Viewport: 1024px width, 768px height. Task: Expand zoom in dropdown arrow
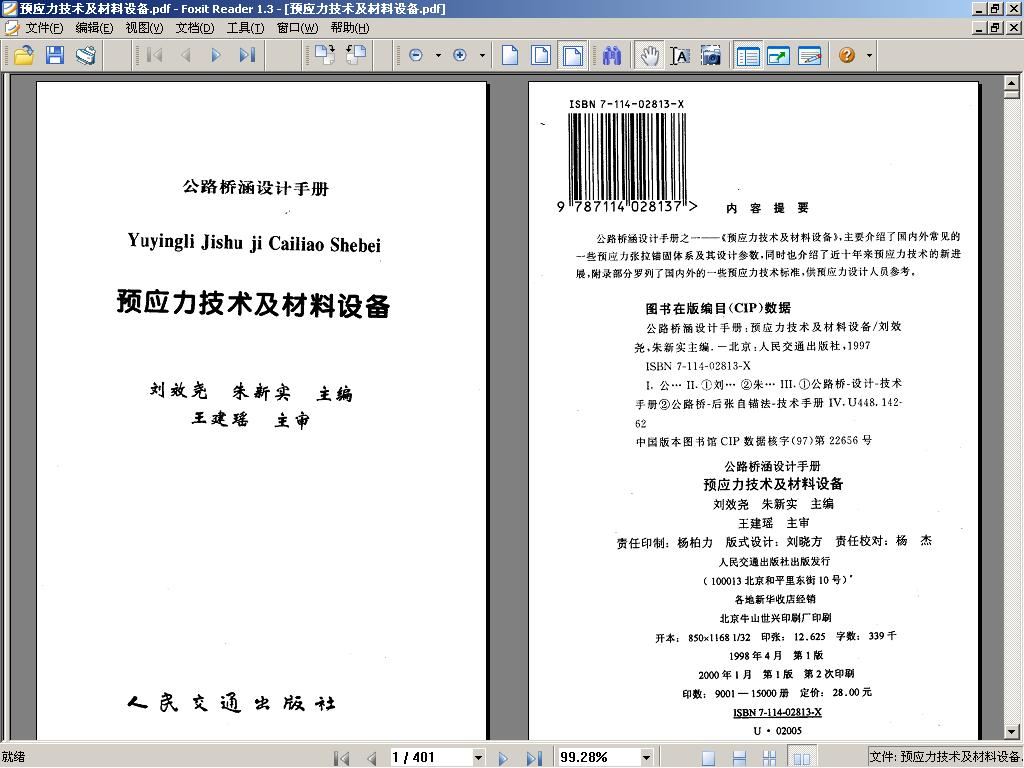(482, 56)
